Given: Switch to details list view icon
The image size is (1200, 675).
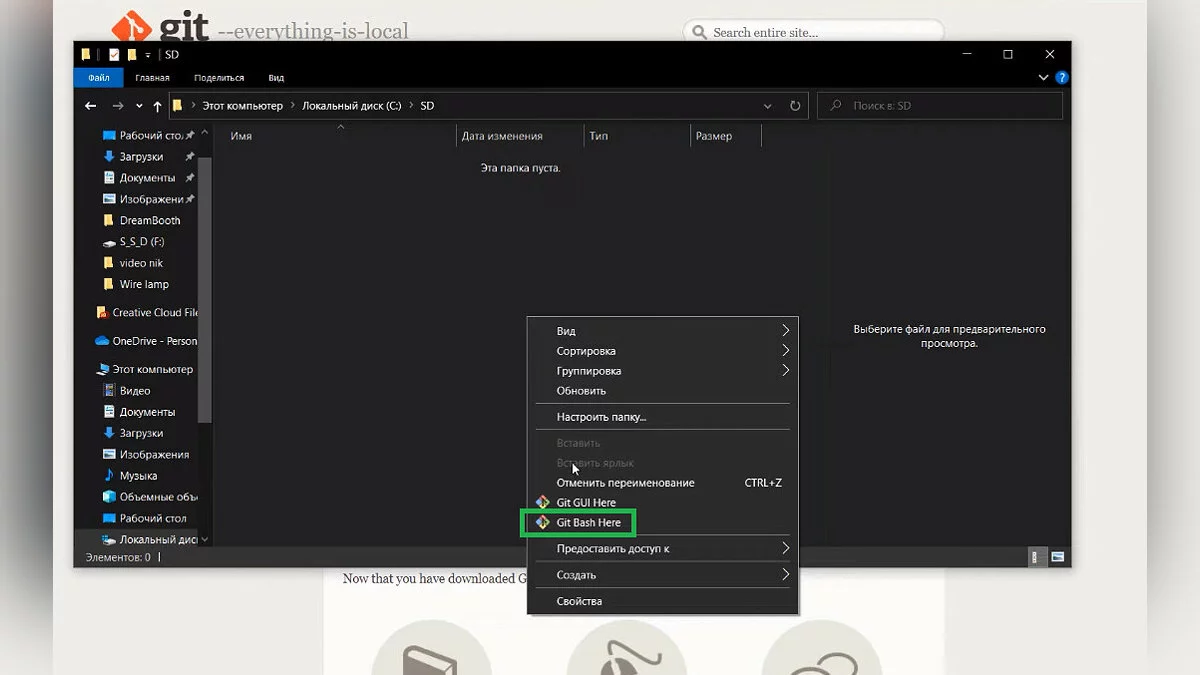Looking at the screenshot, I should (1037, 557).
